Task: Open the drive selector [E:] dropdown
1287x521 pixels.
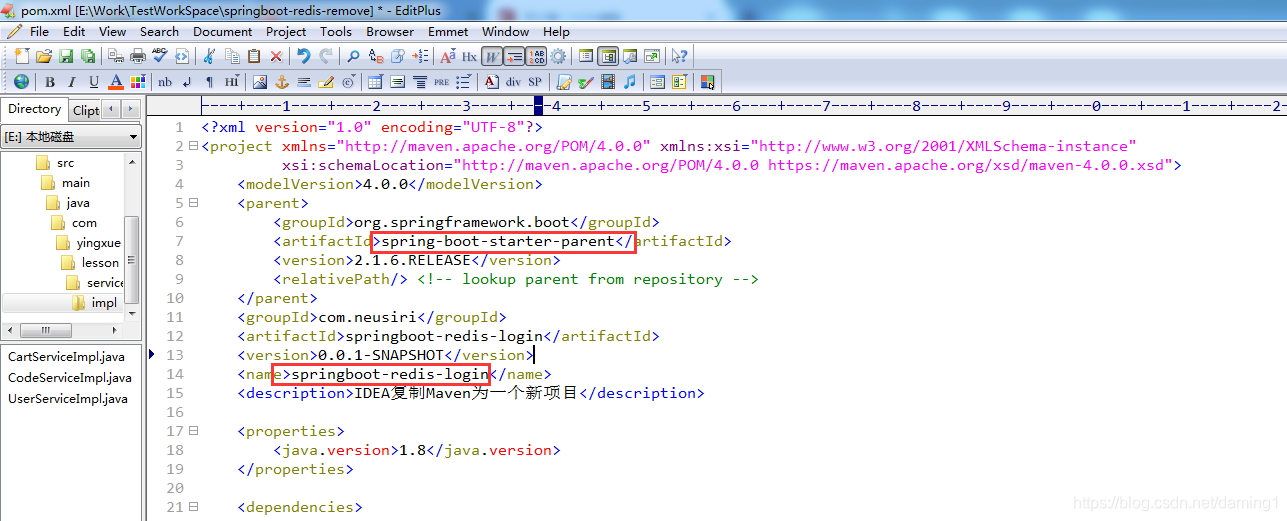Action: (x=71, y=137)
